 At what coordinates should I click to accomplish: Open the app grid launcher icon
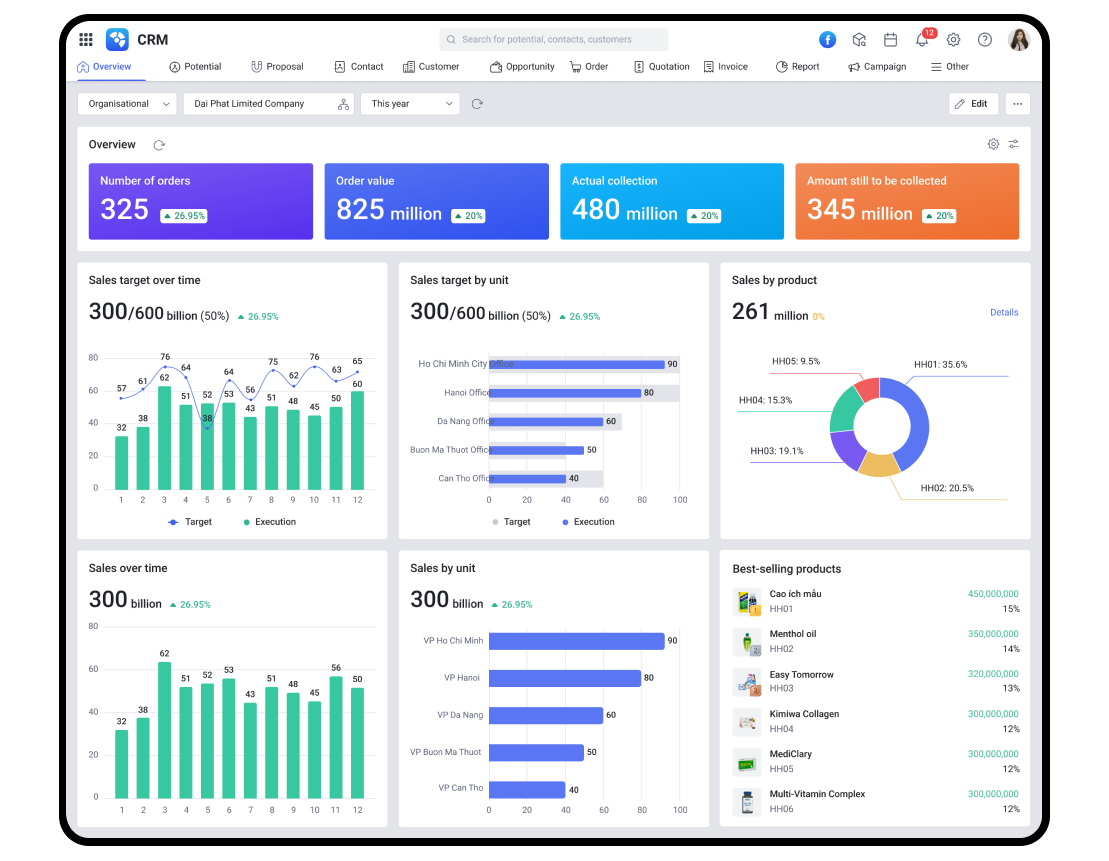click(x=86, y=39)
